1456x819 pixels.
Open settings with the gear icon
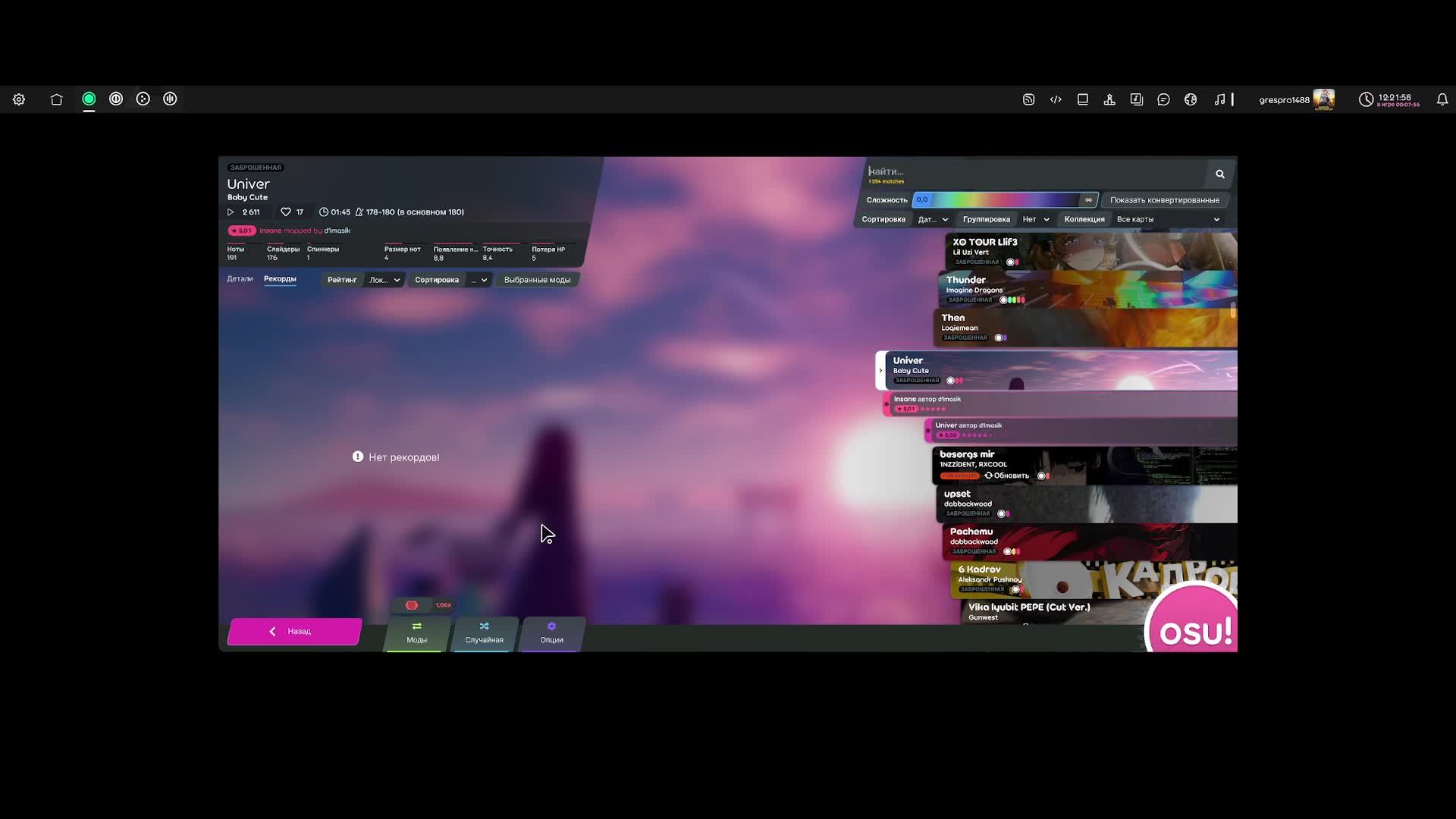point(19,99)
